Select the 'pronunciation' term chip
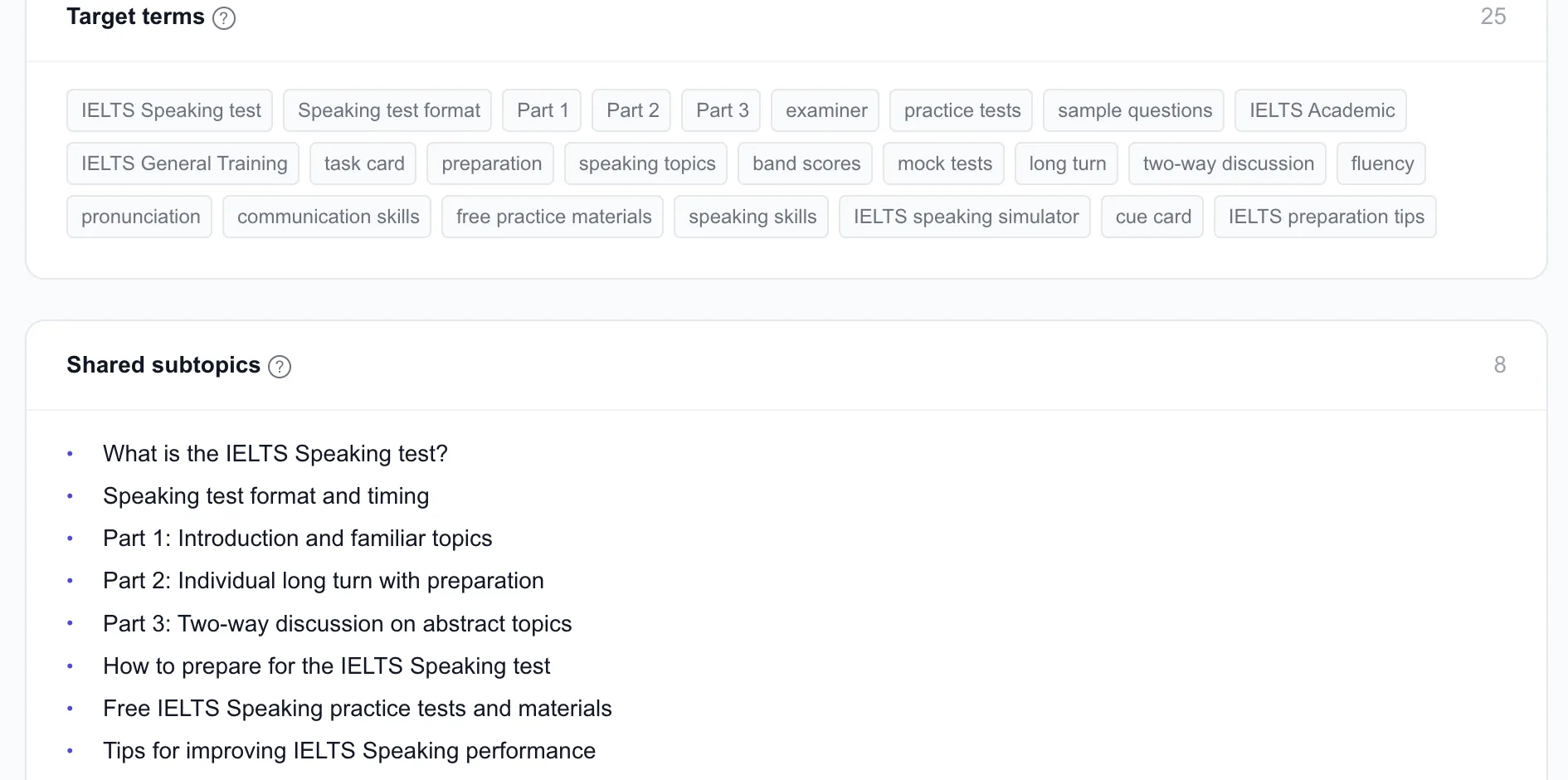The width and height of the screenshot is (1568, 780). point(140,217)
